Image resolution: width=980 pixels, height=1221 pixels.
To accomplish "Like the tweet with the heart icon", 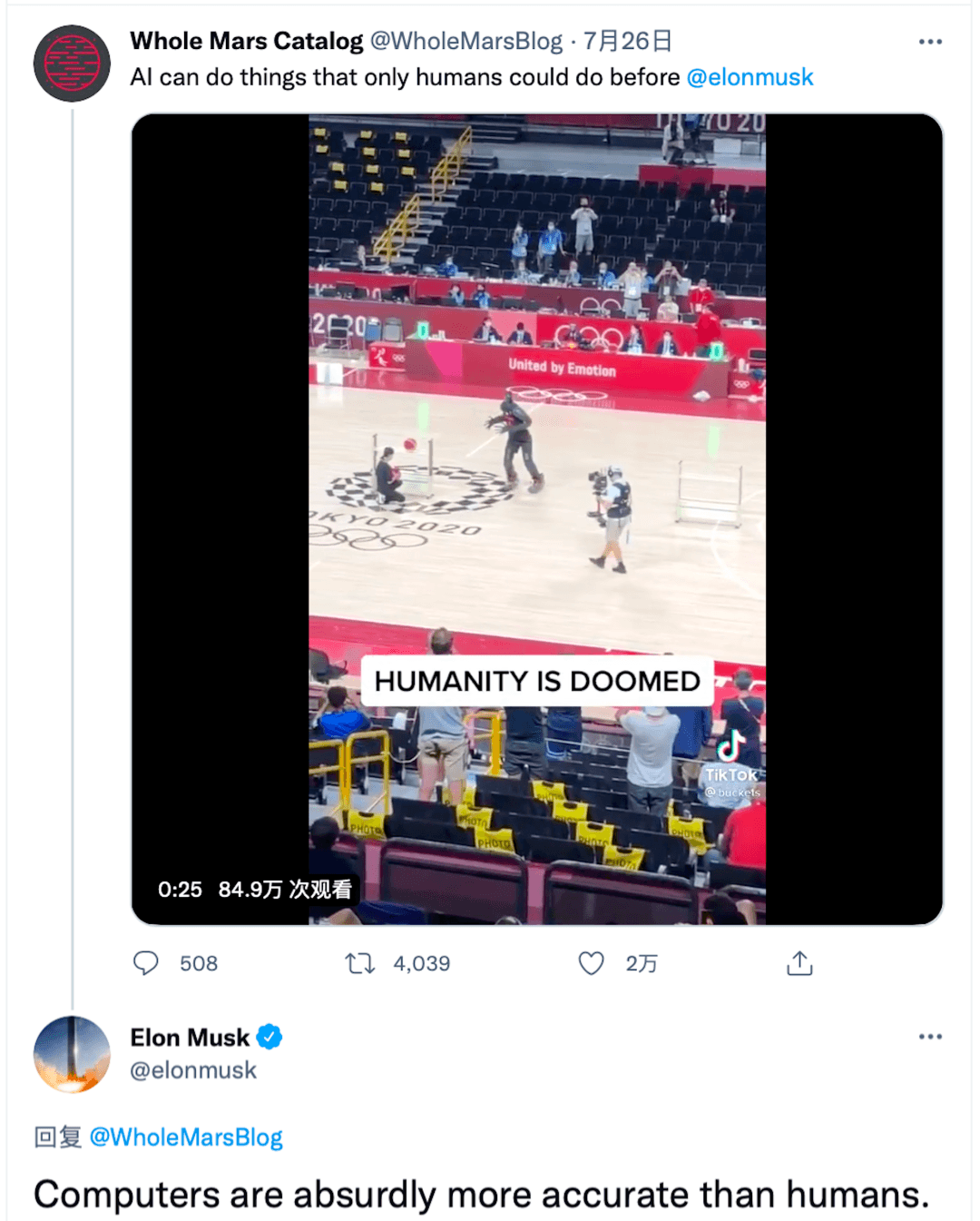I will (592, 963).
